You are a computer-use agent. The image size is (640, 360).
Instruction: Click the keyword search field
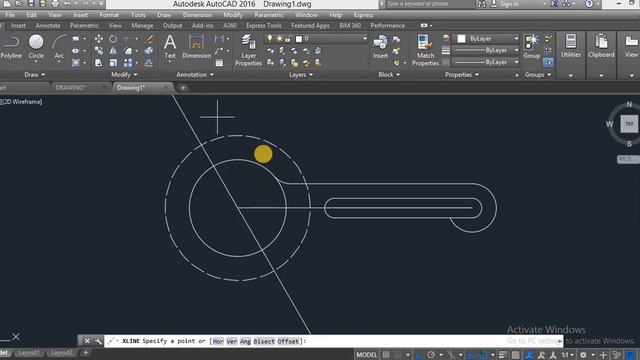[430, 4]
